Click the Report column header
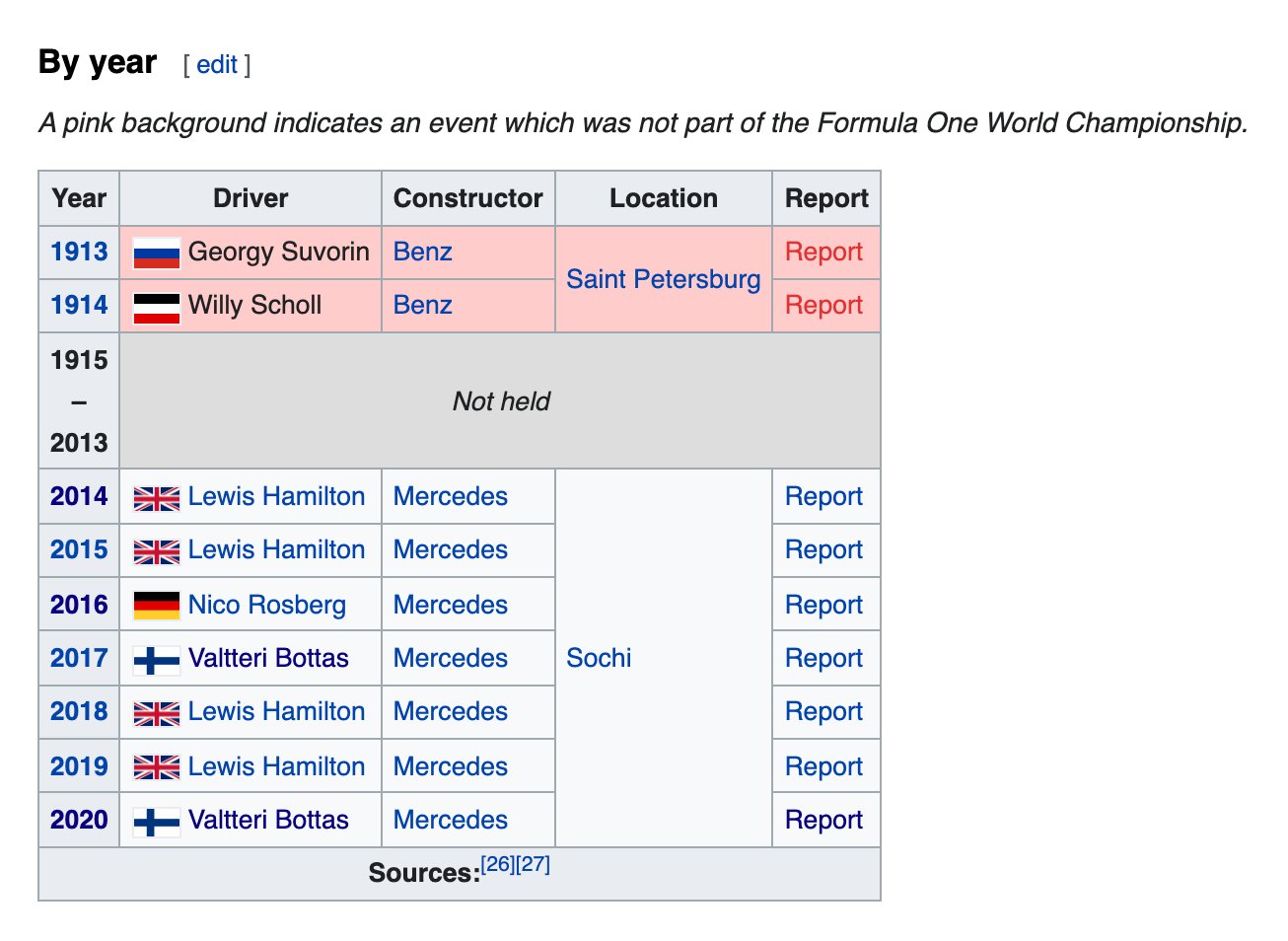 (x=826, y=198)
